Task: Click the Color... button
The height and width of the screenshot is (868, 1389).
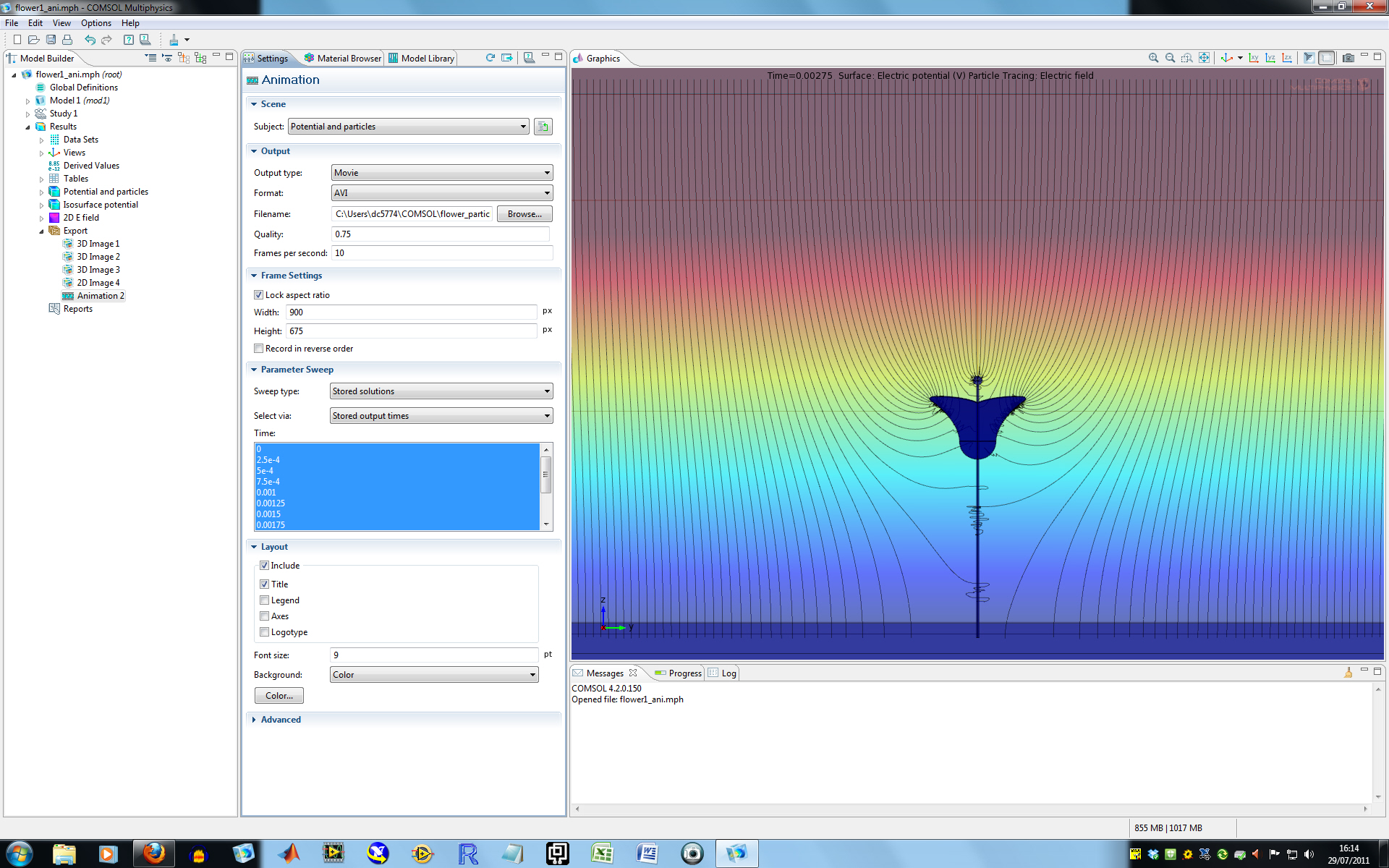Action: point(279,696)
